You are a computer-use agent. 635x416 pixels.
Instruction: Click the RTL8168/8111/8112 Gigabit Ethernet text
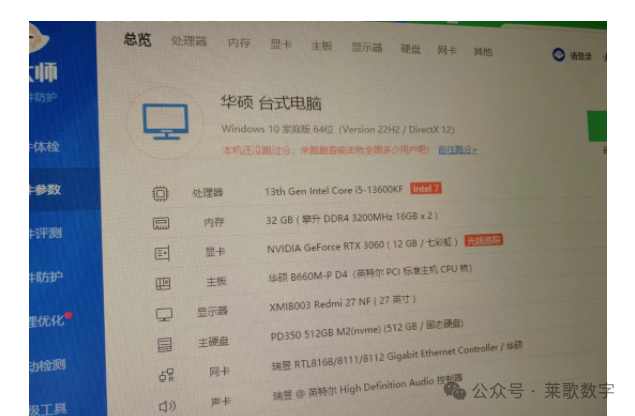pos(397,356)
